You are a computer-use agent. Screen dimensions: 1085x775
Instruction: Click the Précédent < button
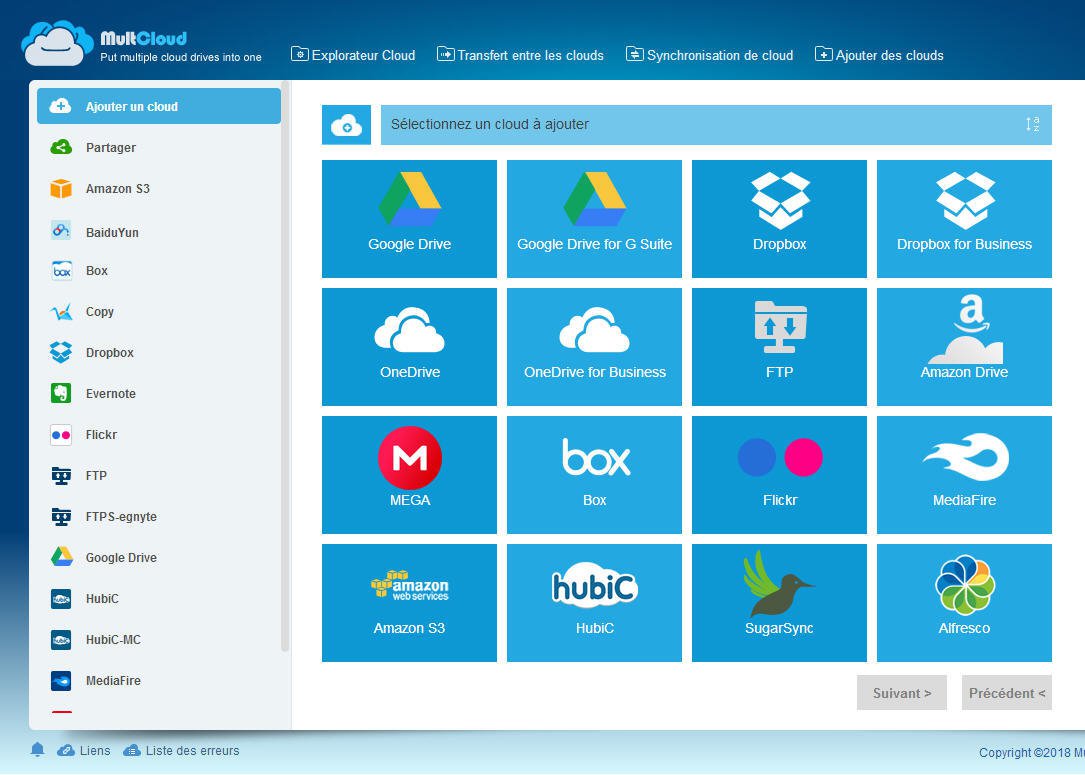pos(1007,693)
